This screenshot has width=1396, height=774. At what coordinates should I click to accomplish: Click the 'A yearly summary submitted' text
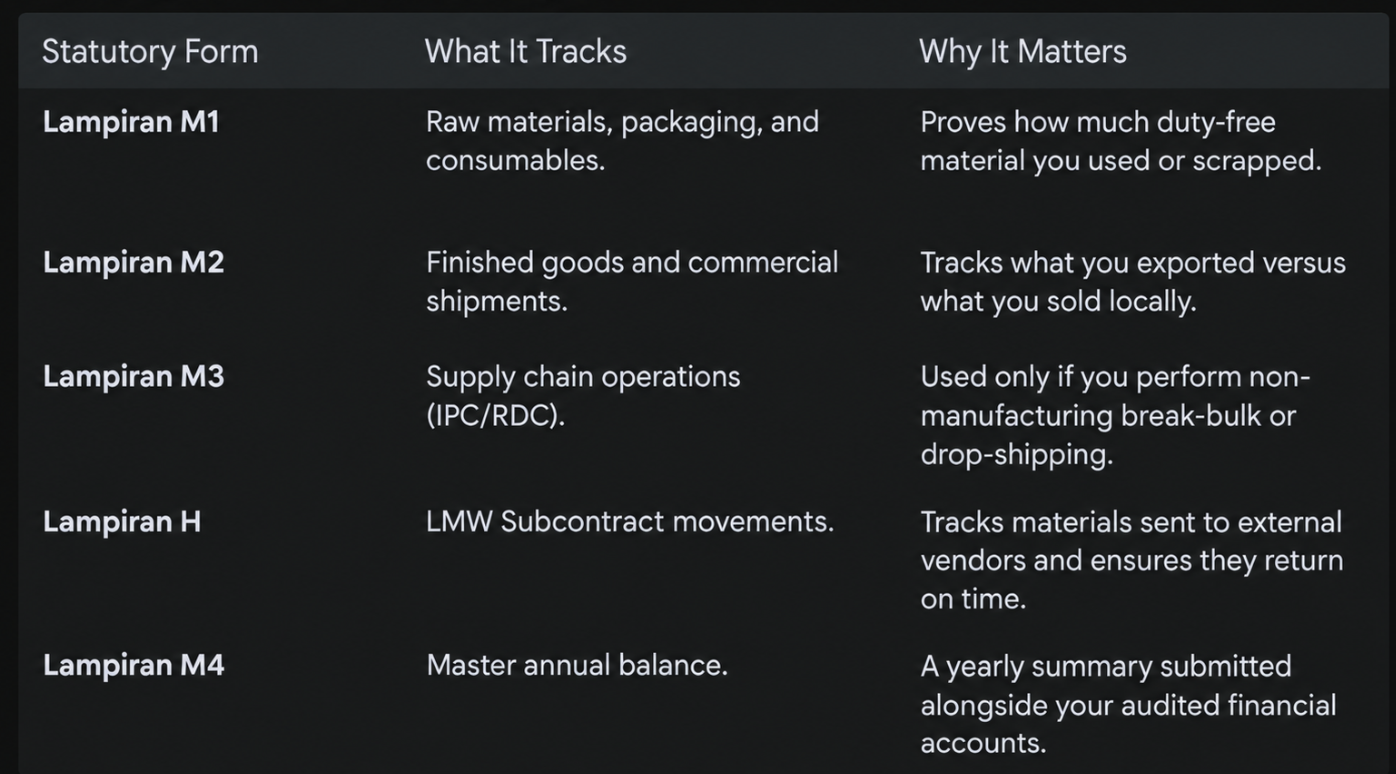(1106, 666)
